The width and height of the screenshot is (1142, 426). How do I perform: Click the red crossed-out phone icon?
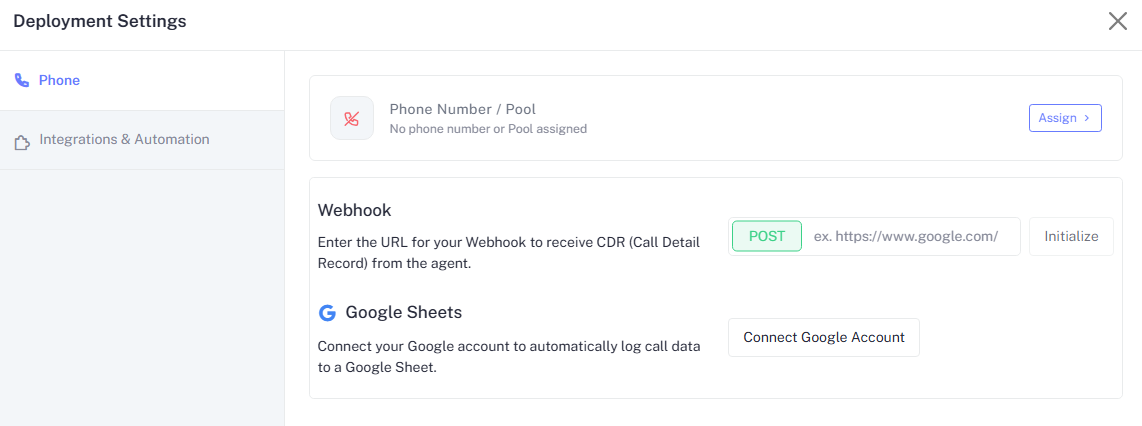click(352, 118)
